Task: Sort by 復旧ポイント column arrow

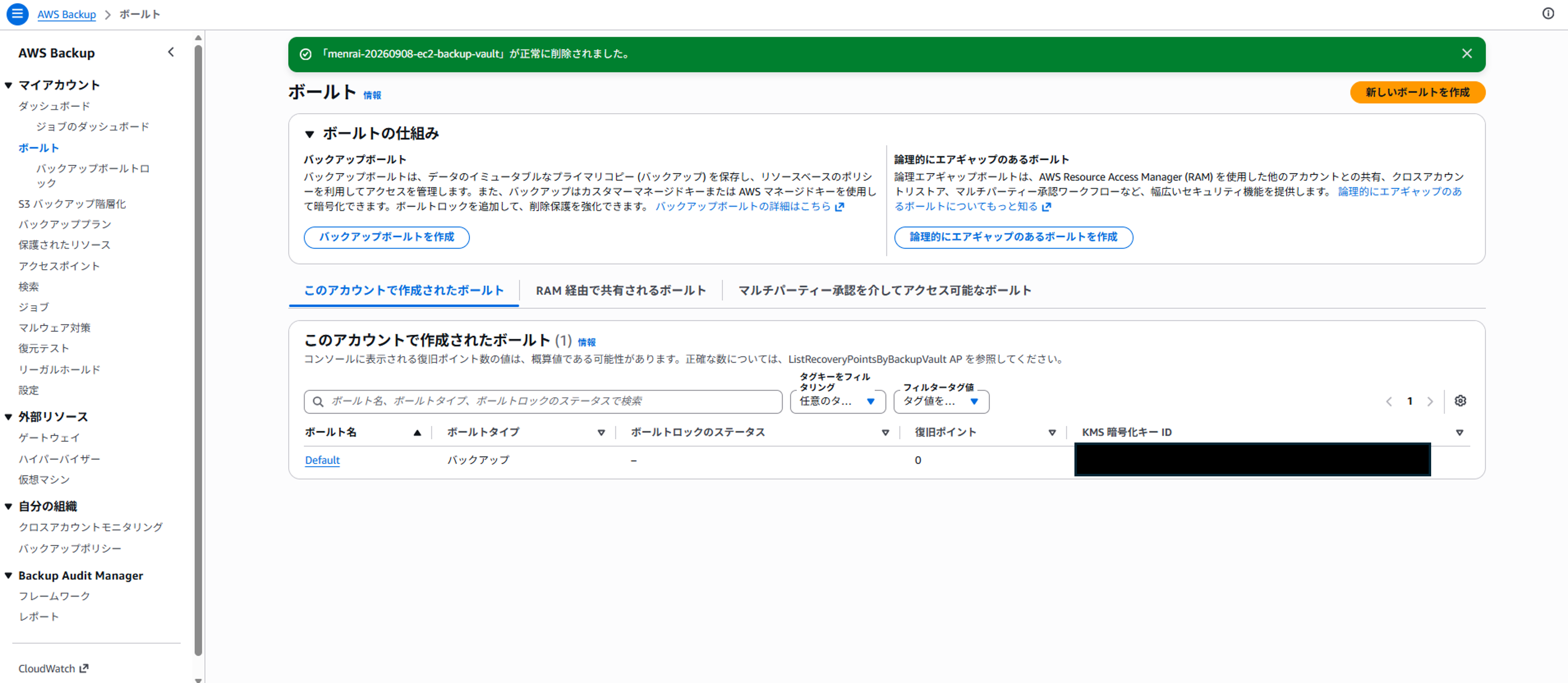Action: pyautogui.click(x=1052, y=432)
